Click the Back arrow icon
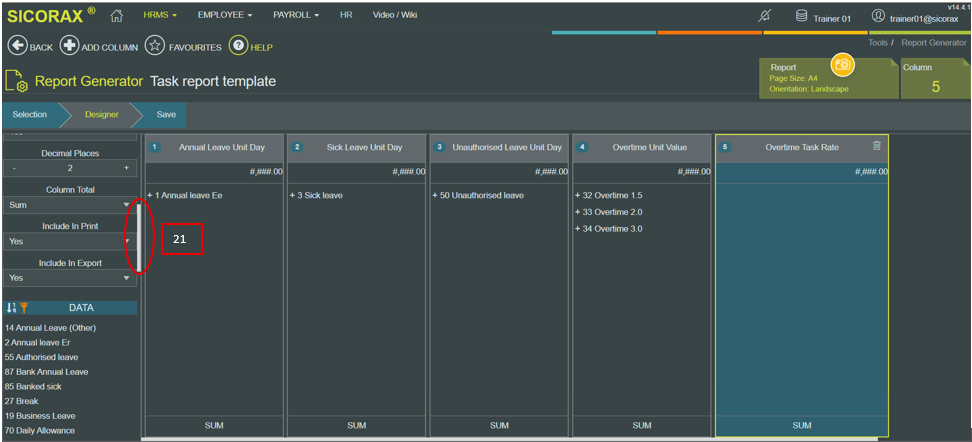The height and width of the screenshot is (442, 972). tap(17, 46)
